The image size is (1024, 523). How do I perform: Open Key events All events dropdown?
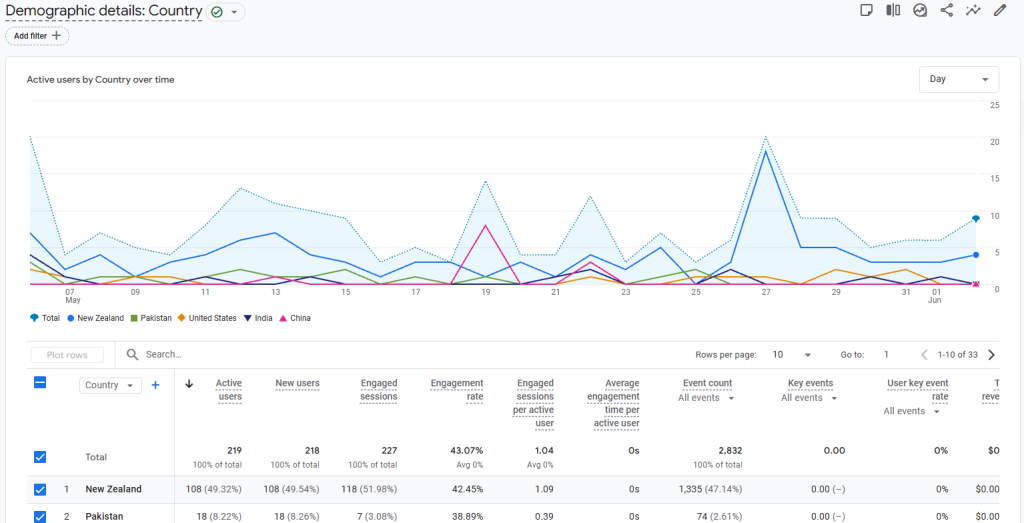[x=809, y=398]
